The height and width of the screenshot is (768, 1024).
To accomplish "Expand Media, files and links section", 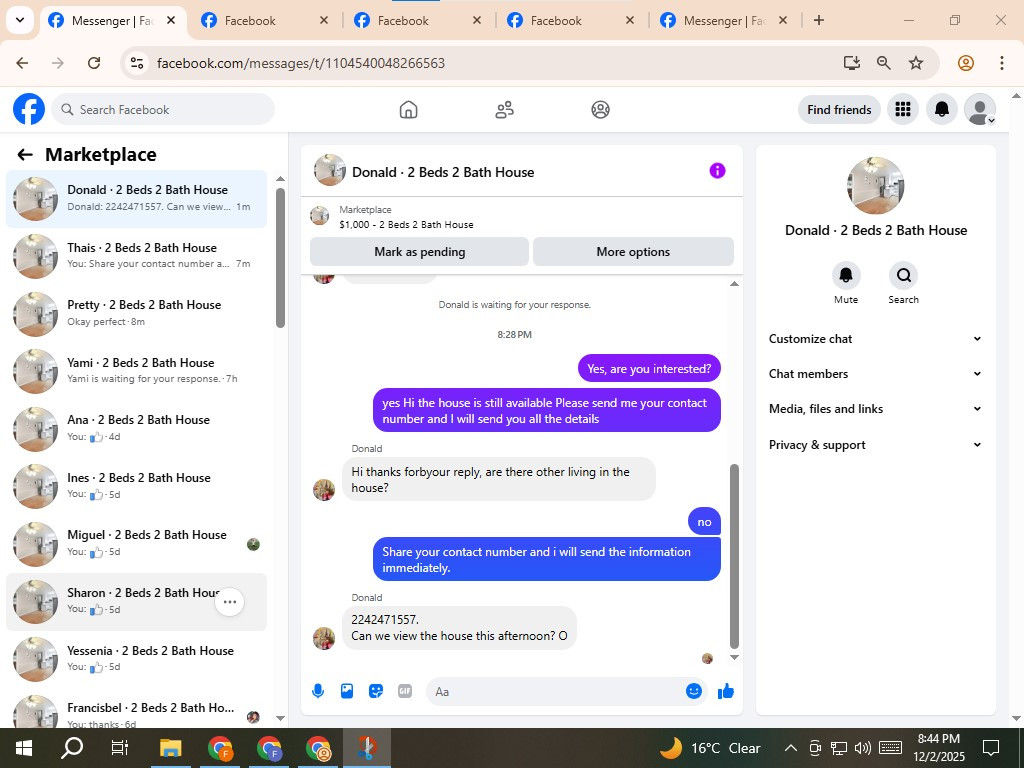I will (x=875, y=409).
